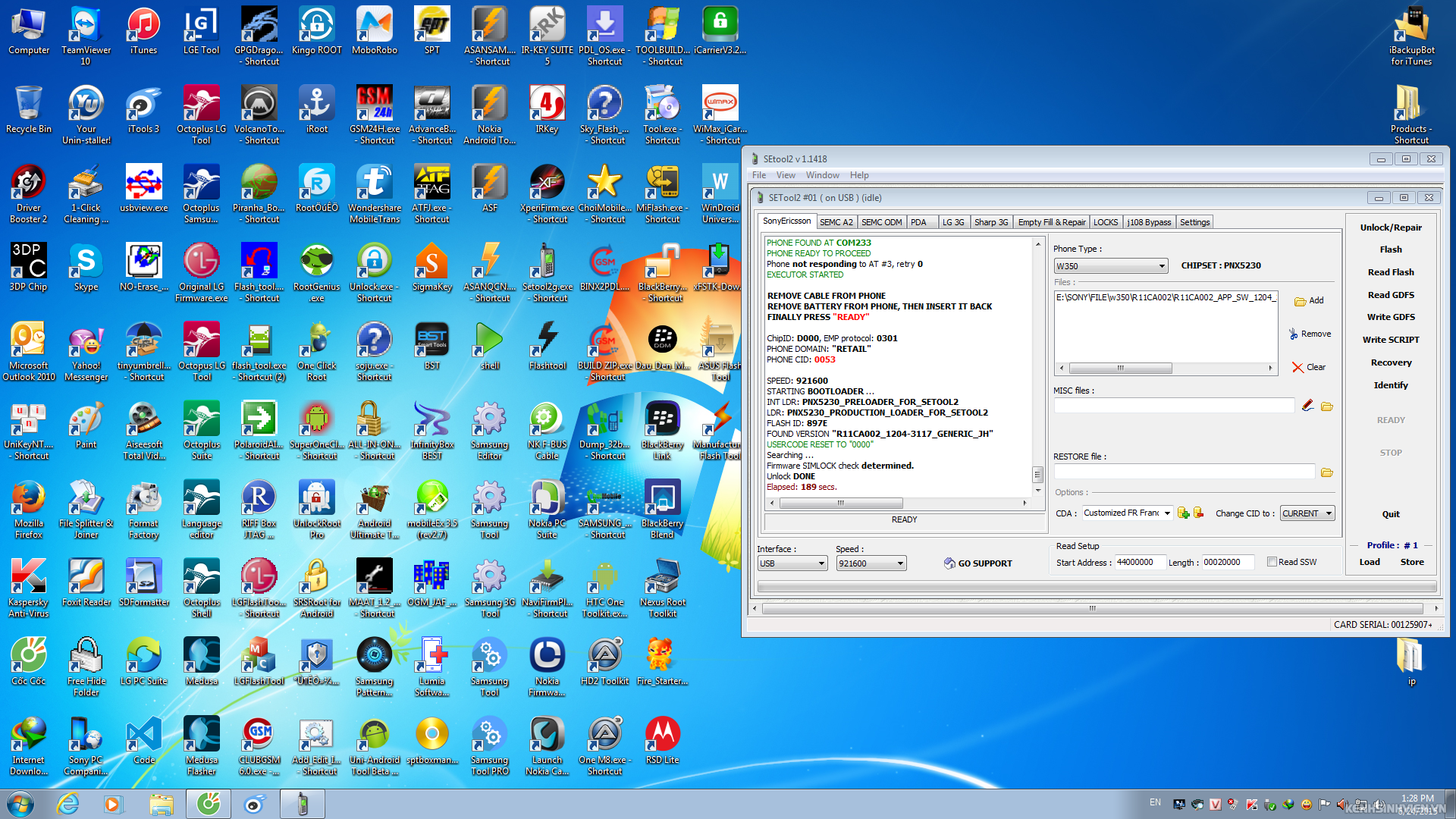Click the Load profile button
This screenshot has height=819, width=1456.
point(1370,562)
